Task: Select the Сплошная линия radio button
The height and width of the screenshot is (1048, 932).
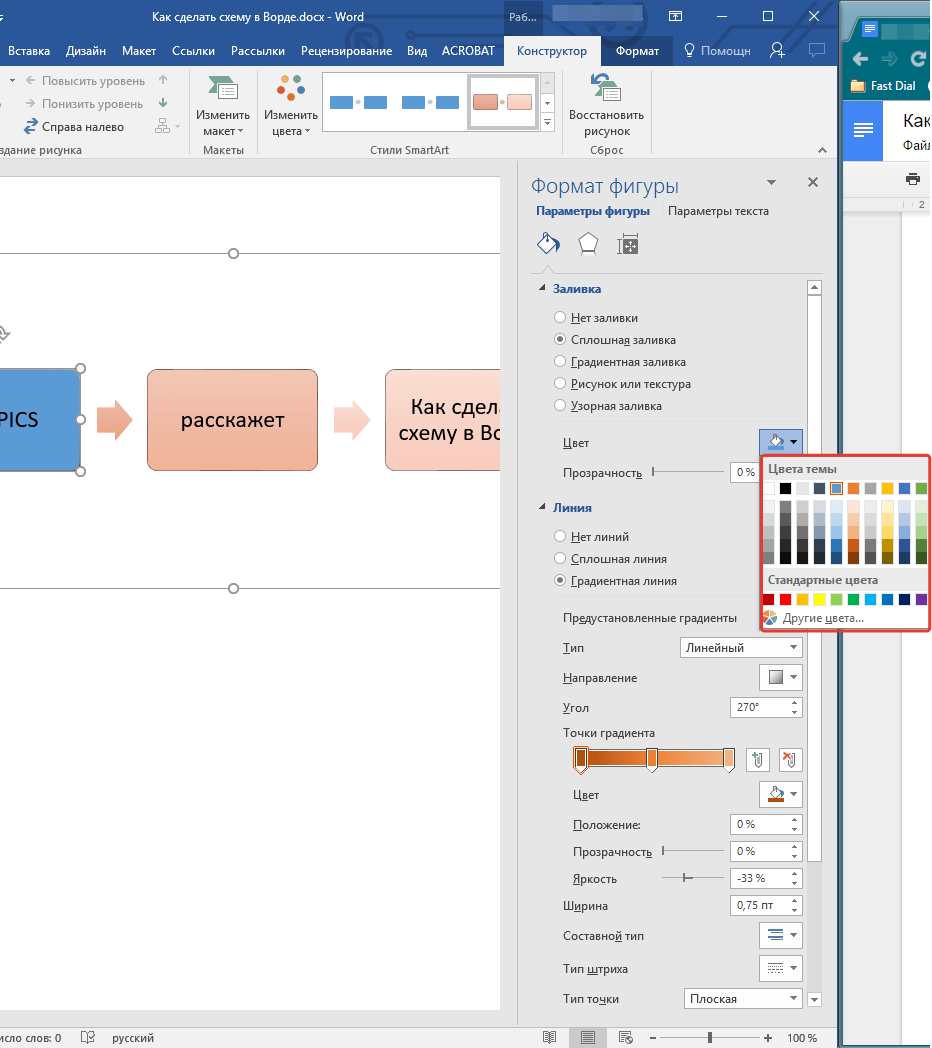Action: point(561,559)
